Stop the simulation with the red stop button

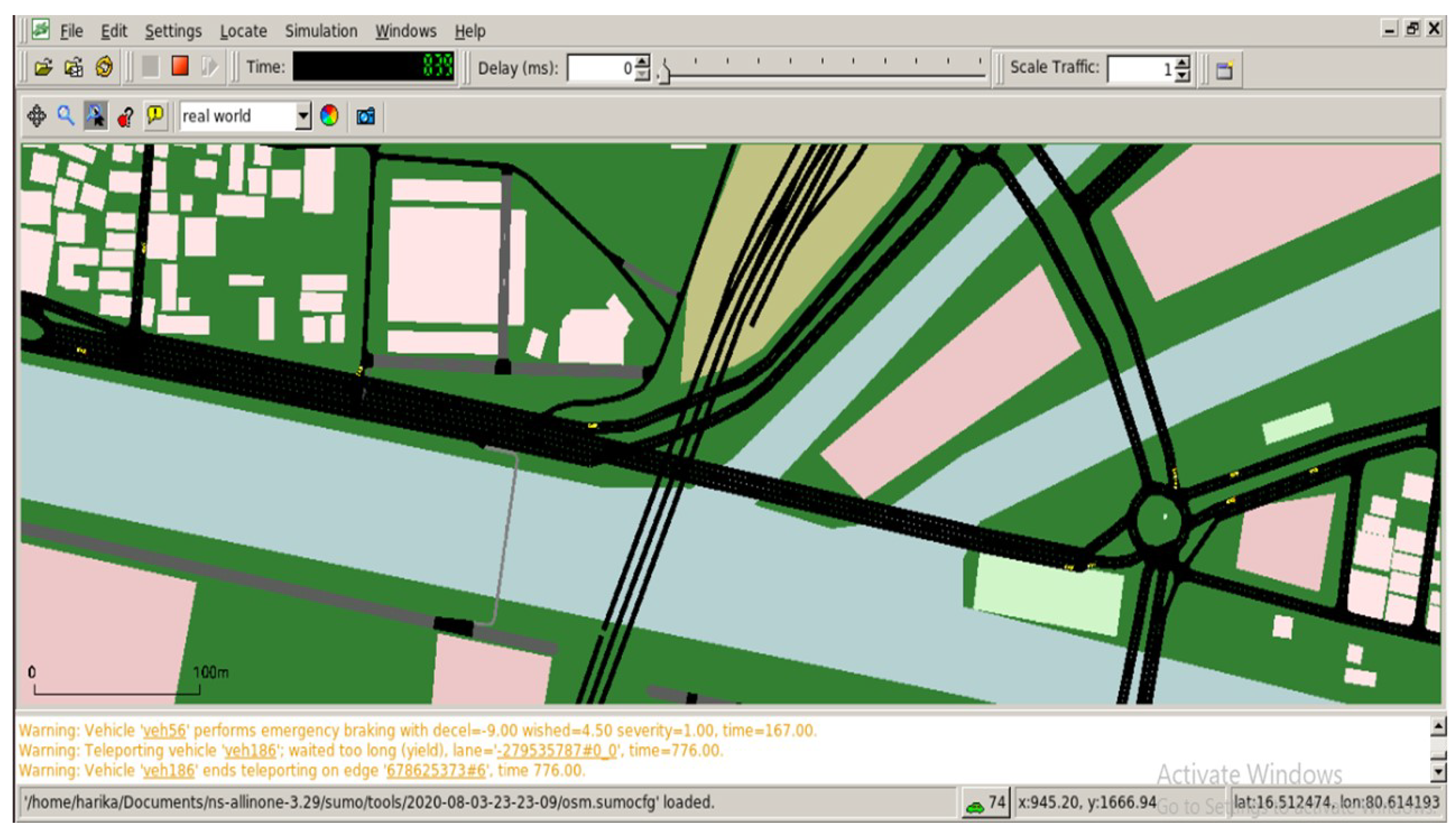[180, 66]
